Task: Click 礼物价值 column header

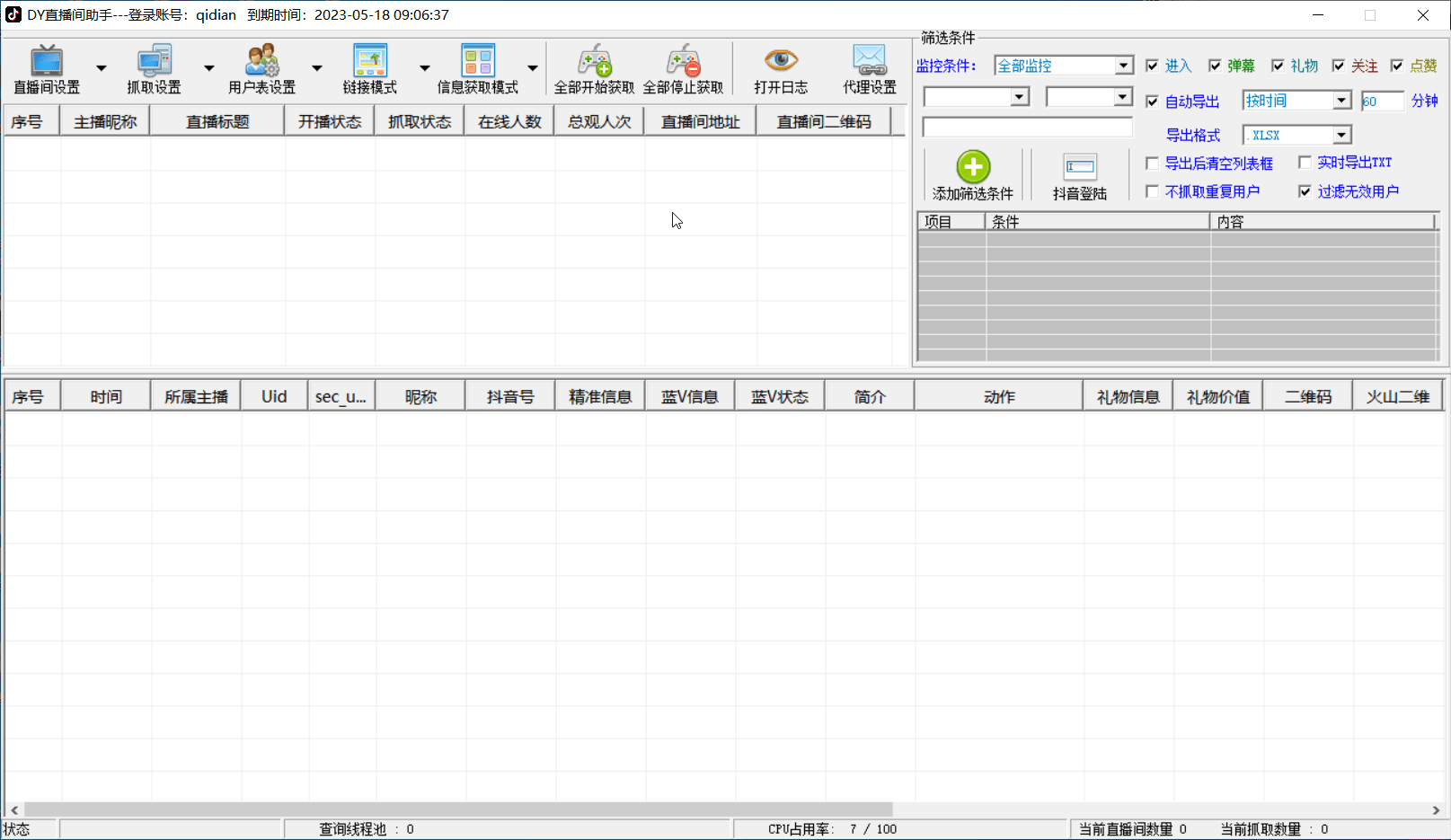Action: [x=1218, y=396]
